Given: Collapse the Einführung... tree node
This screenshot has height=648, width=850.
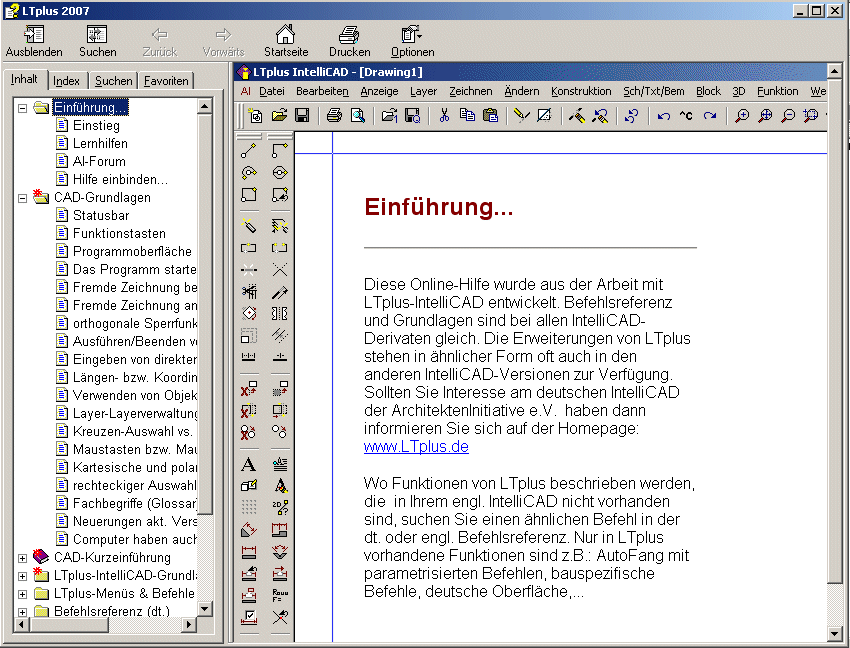Looking at the screenshot, I should click(22, 108).
